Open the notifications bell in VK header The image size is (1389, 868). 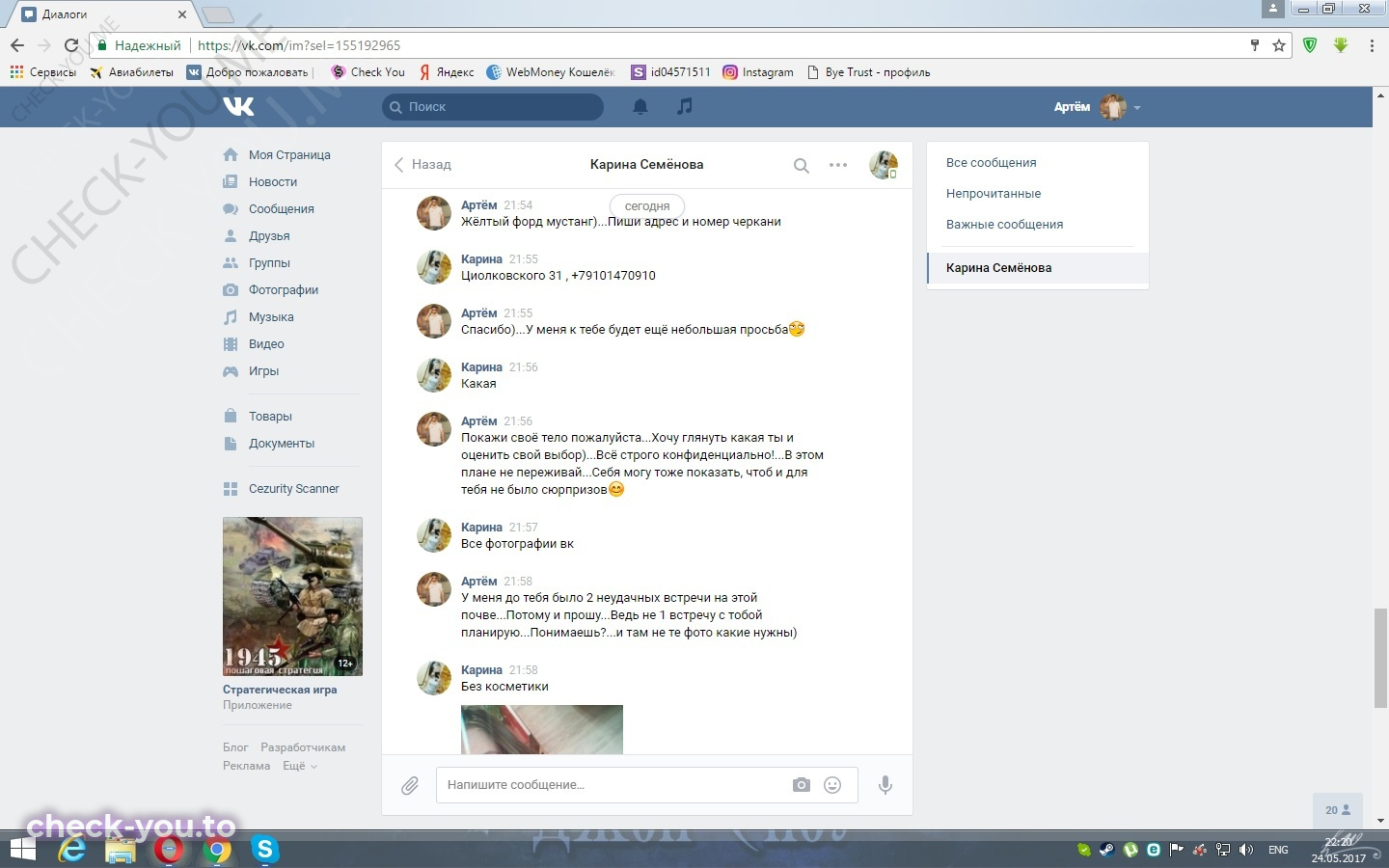click(640, 107)
